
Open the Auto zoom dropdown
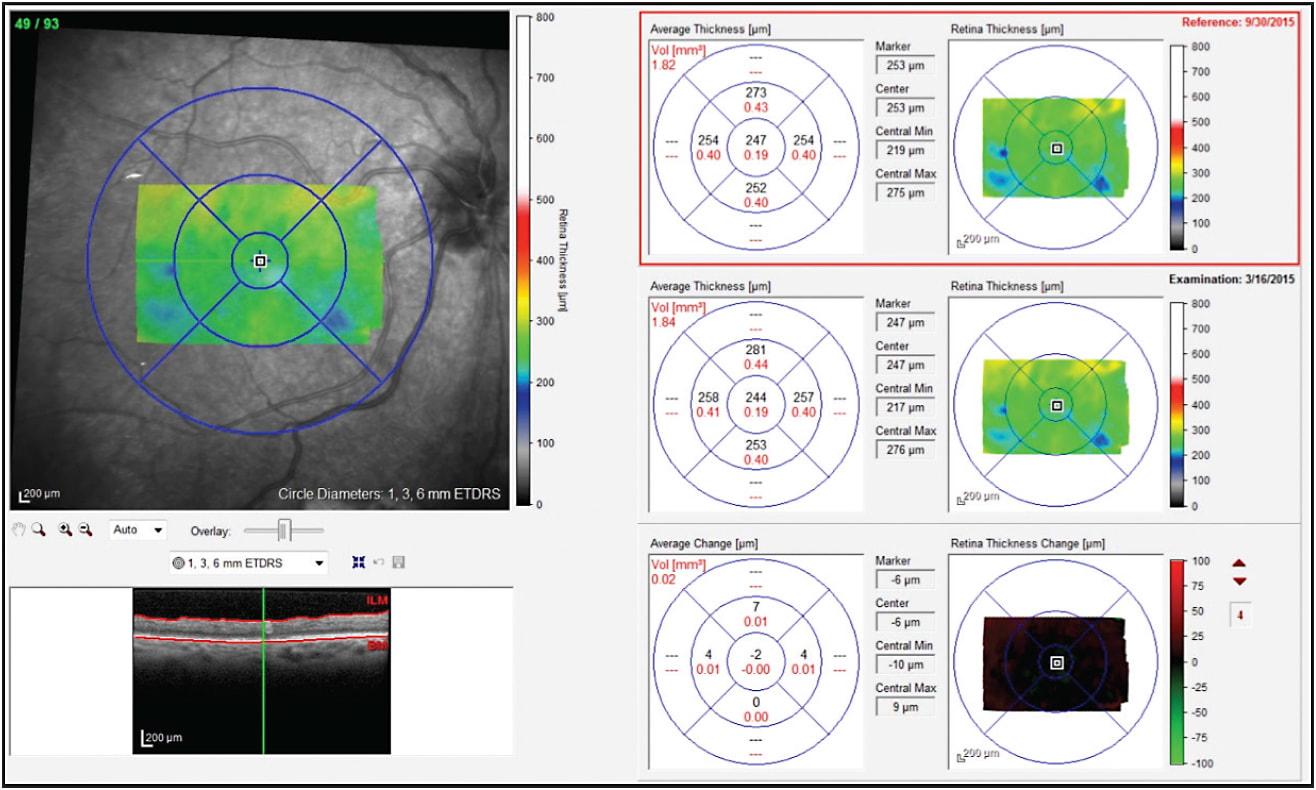[x=138, y=530]
